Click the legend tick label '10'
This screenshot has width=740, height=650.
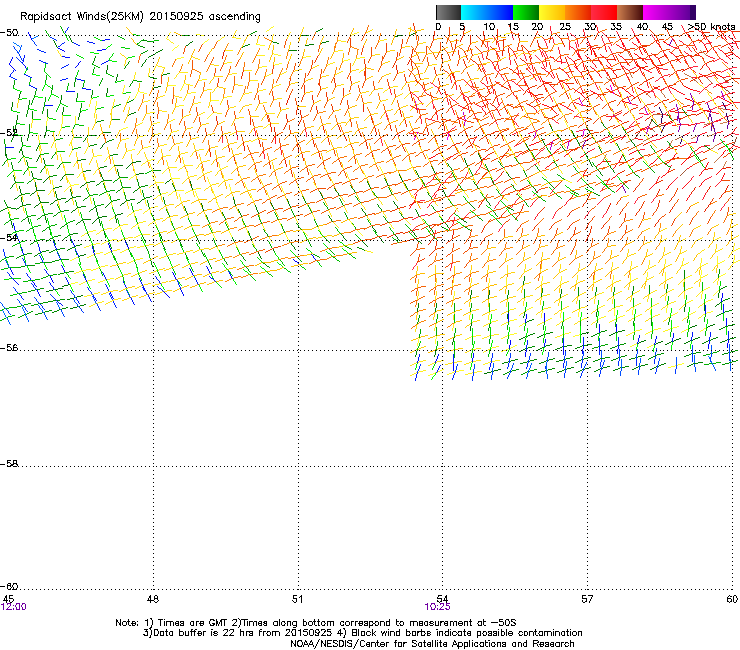(x=489, y=27)
